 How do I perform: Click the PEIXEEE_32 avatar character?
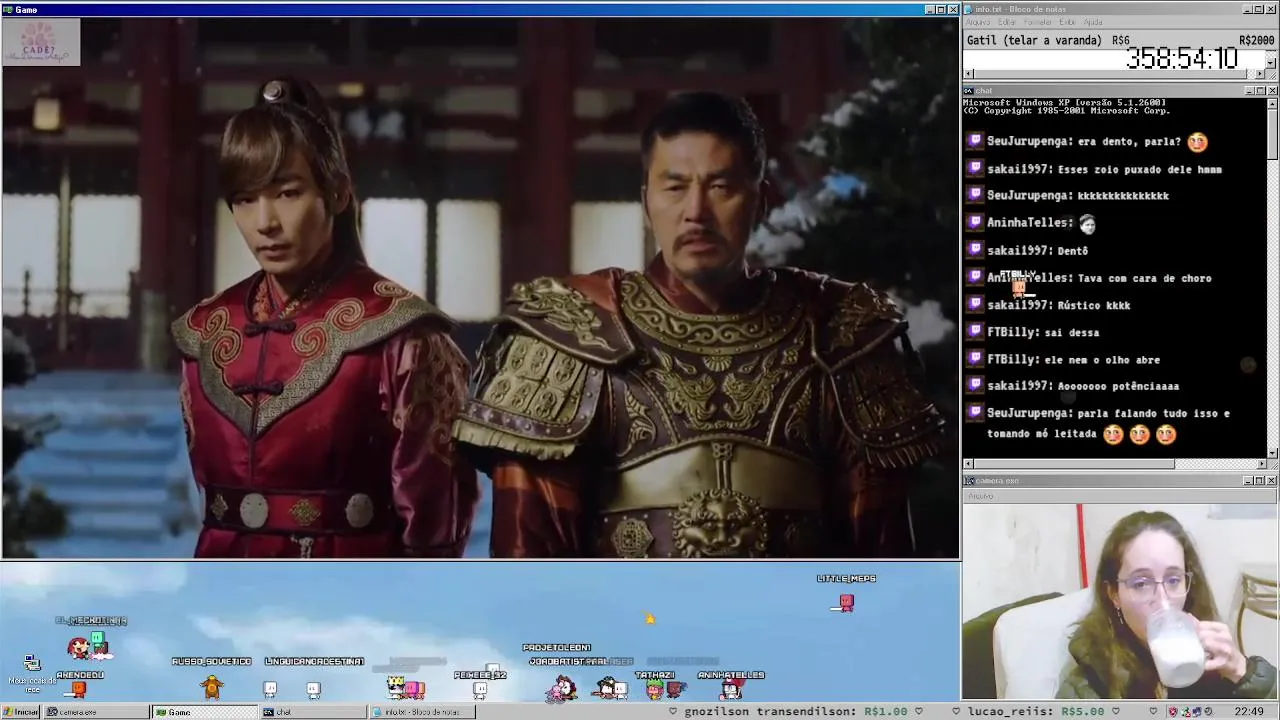[x=480, y=689]
